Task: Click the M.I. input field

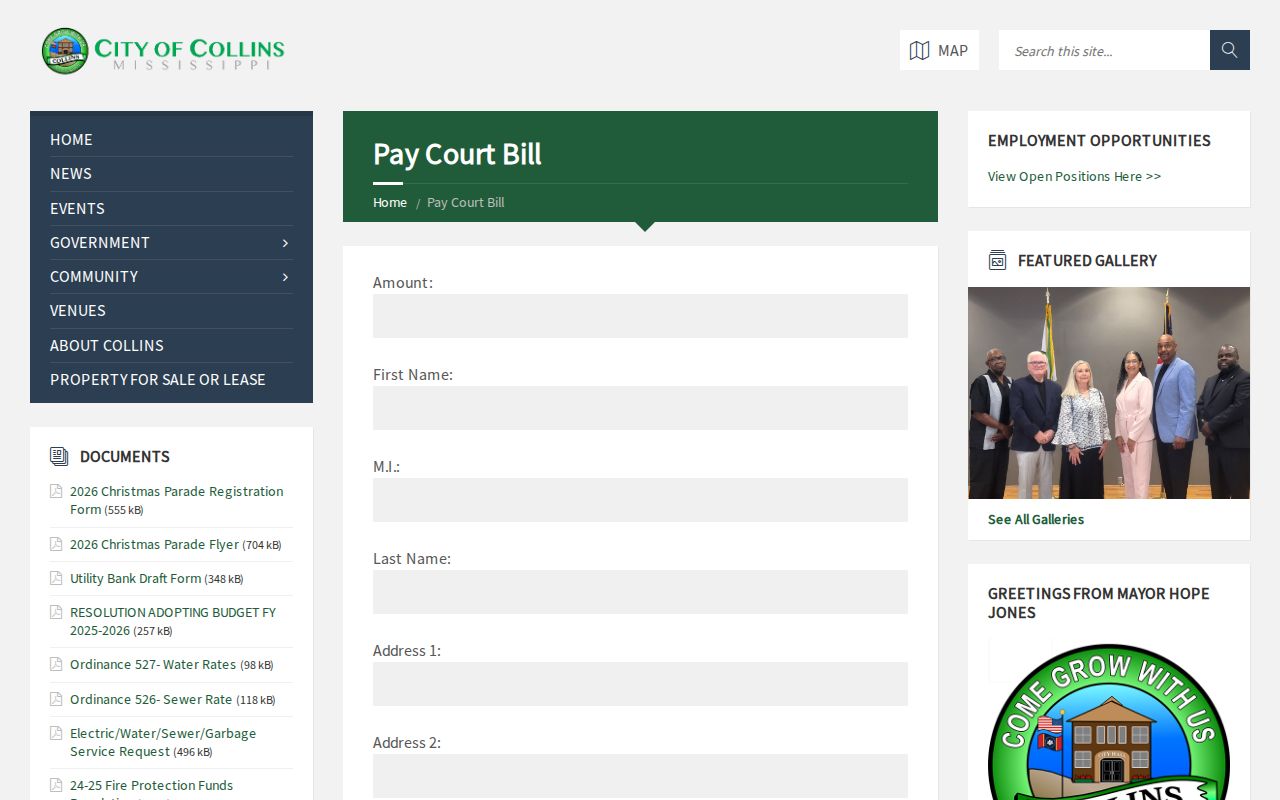Action: [640, 500]
